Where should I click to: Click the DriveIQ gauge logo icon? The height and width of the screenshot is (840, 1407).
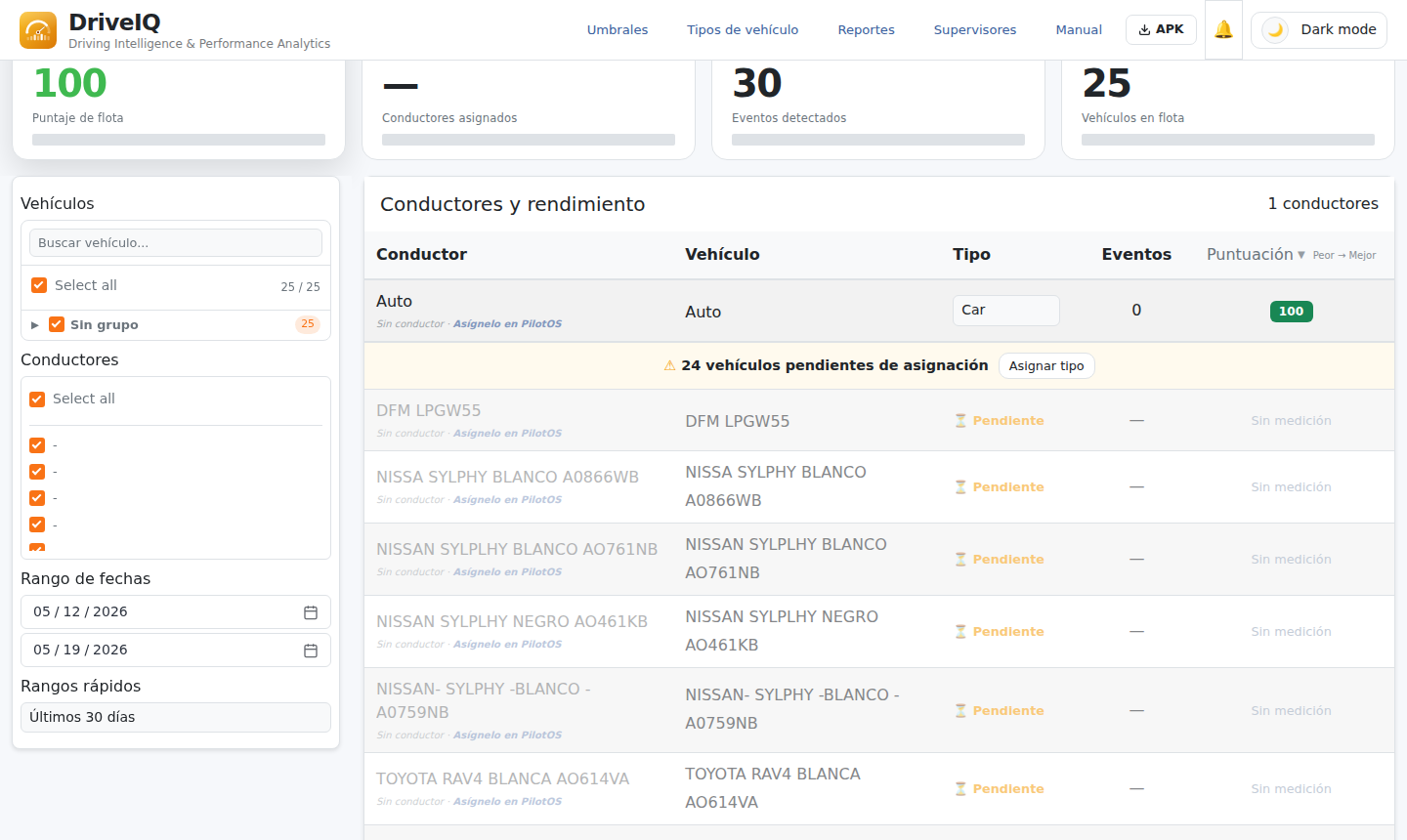(x=38, y=30)
